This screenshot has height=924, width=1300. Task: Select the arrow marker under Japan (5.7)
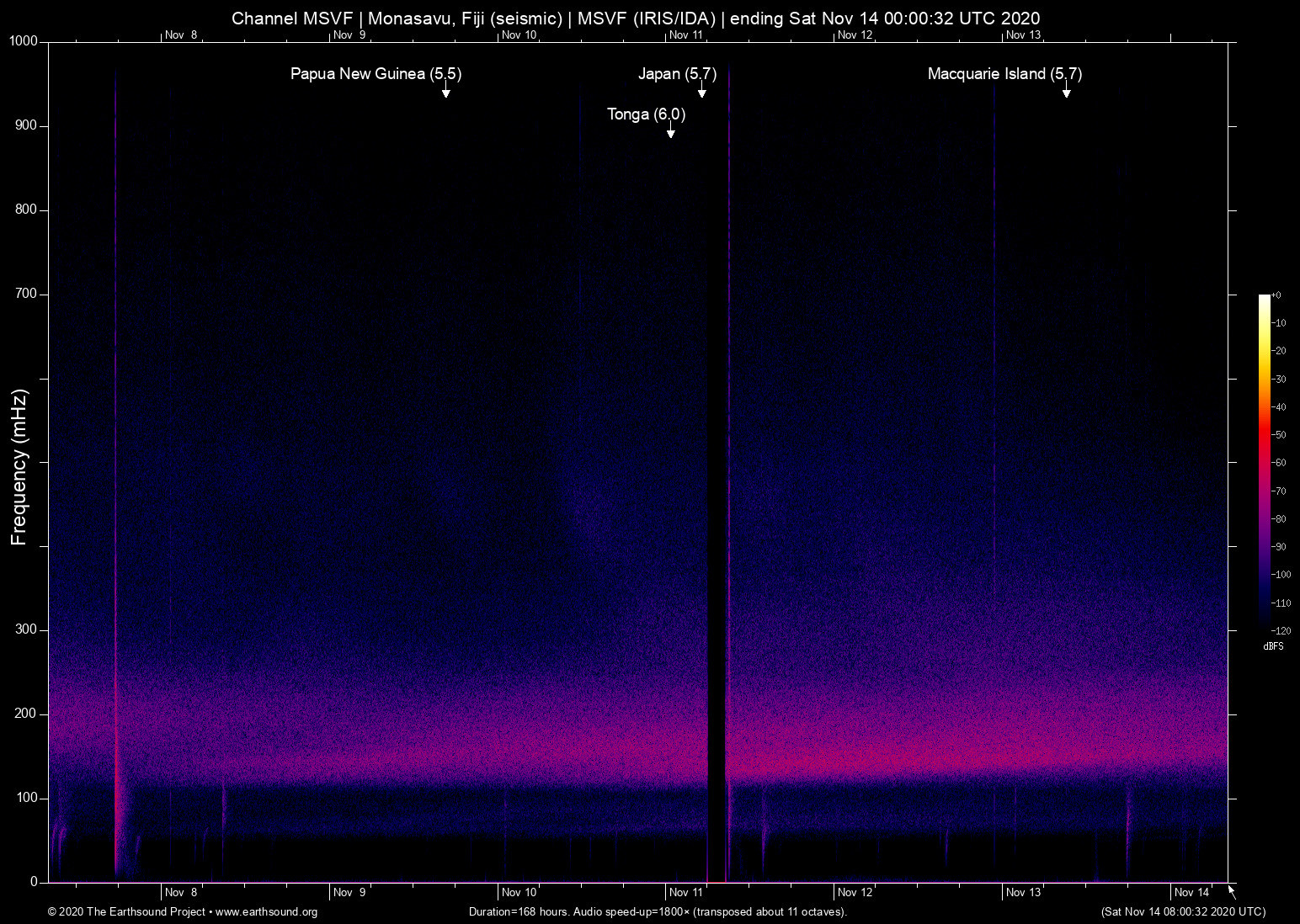(x=701, y=91)
